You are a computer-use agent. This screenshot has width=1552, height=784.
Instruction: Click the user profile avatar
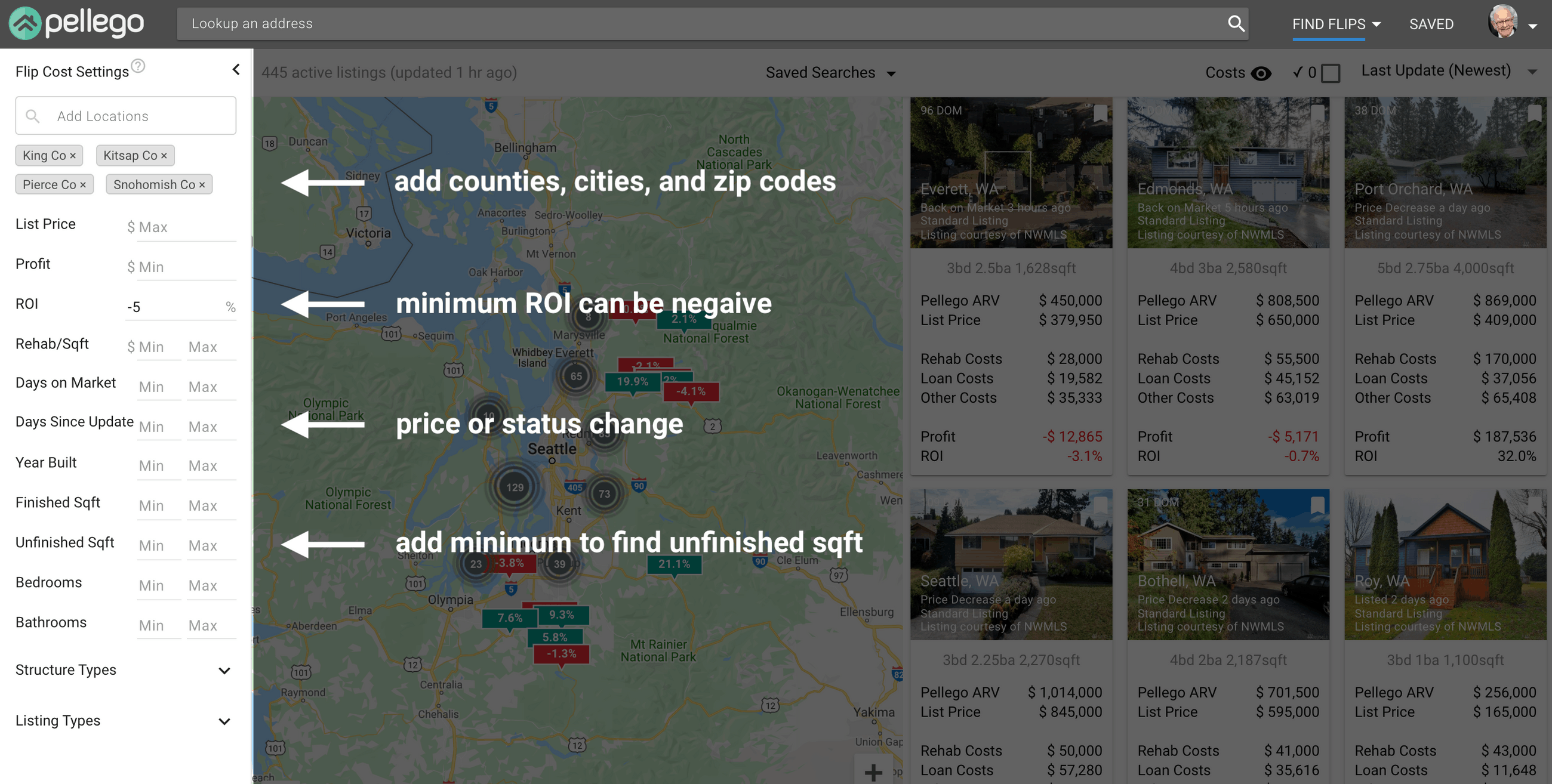(x=1502, y=23)
